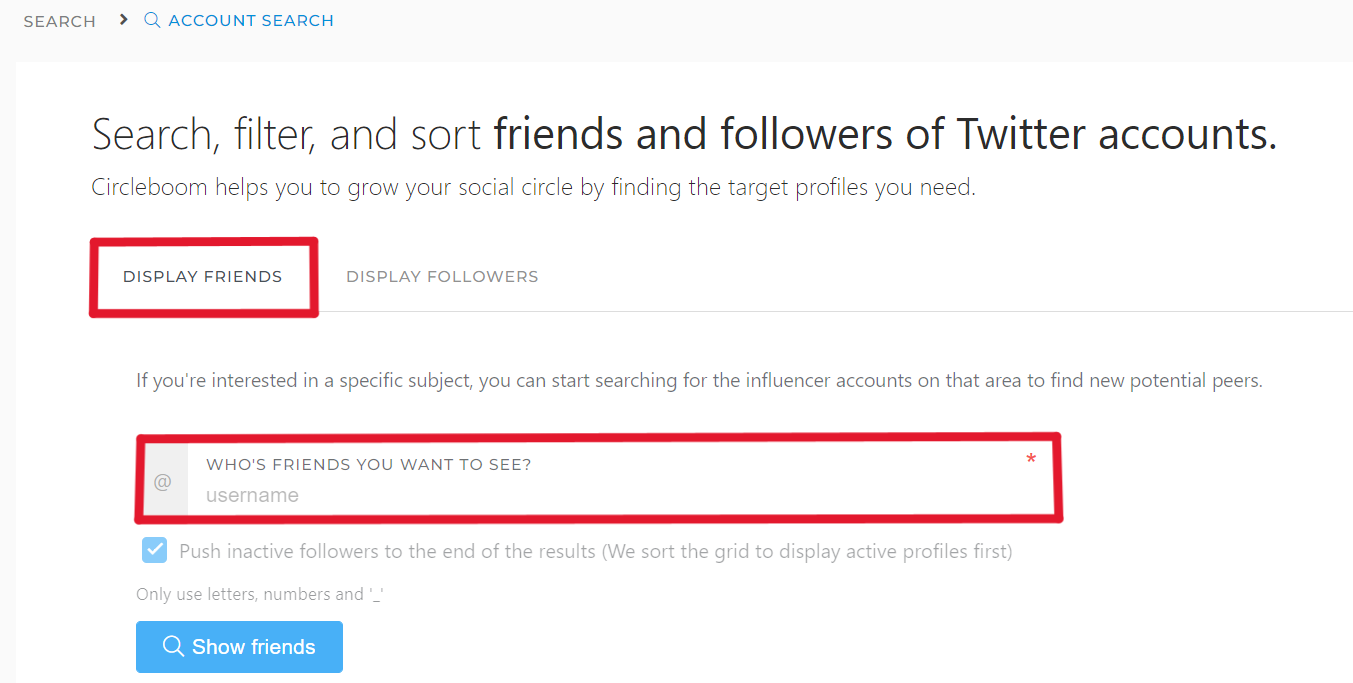
Task: Collapse the DISPLAY FRIENDS section tab
Action: coord(203,276)
